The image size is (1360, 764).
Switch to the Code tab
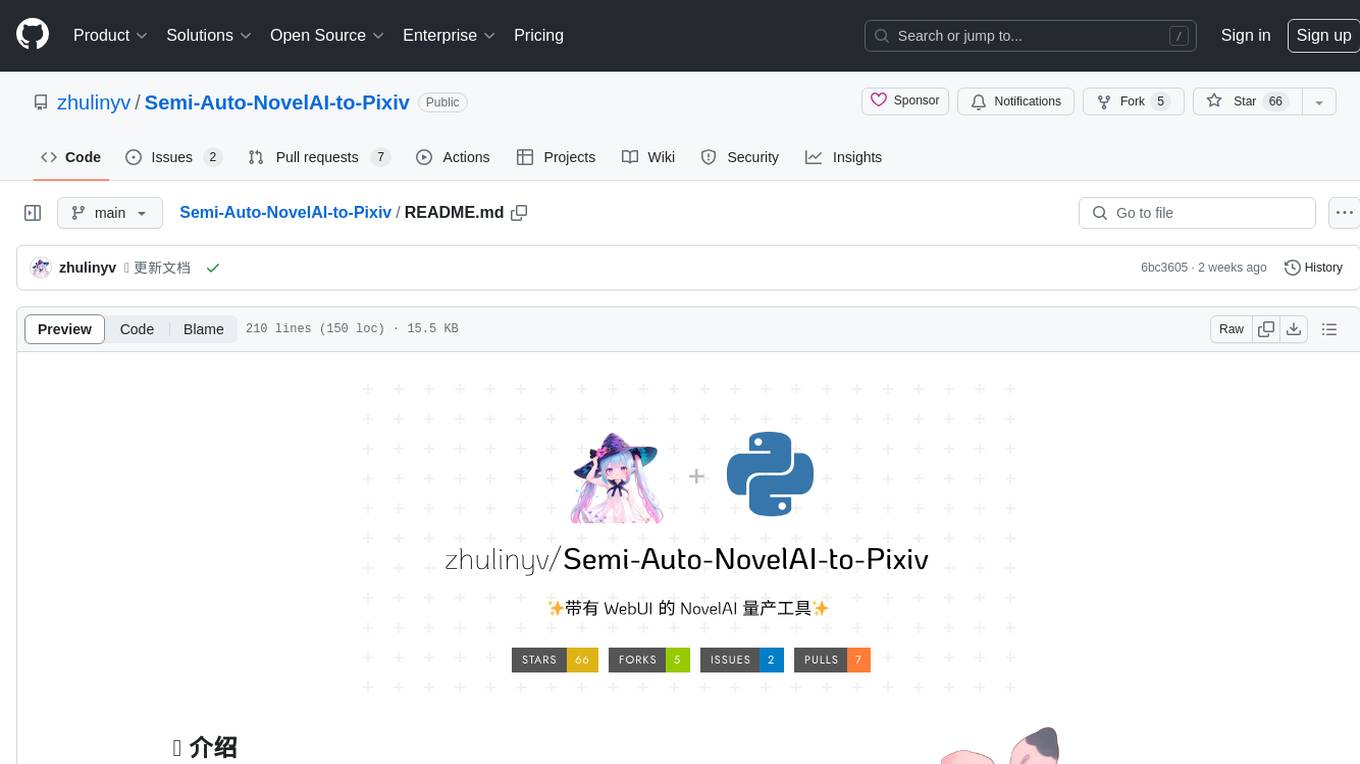71,157
